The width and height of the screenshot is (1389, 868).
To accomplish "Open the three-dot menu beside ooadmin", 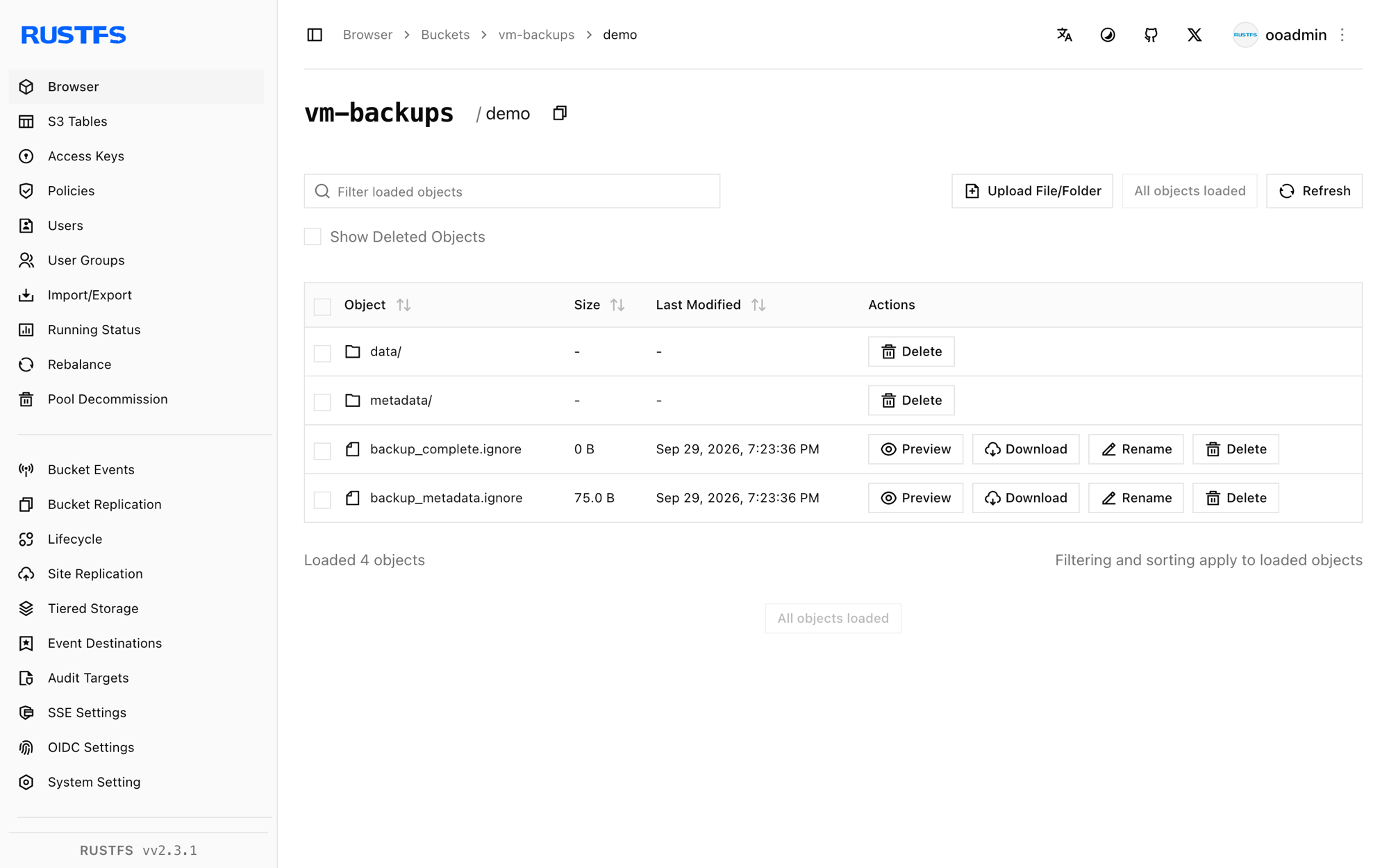I will tap(1342, 35).
